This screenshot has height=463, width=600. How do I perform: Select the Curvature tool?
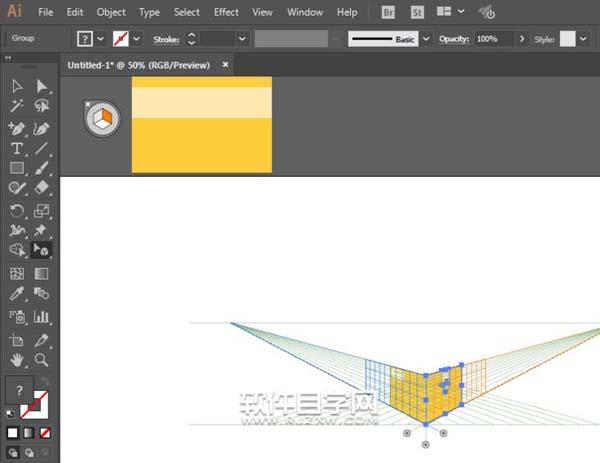pos(41,129)
